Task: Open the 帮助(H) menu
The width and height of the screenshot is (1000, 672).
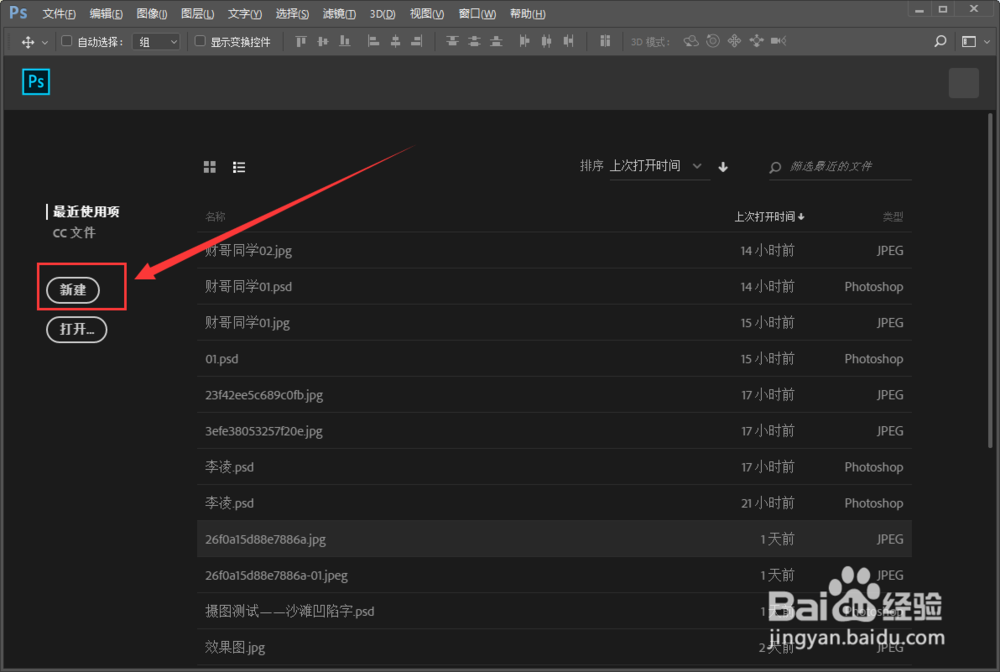Action: (x=527, y=13)
